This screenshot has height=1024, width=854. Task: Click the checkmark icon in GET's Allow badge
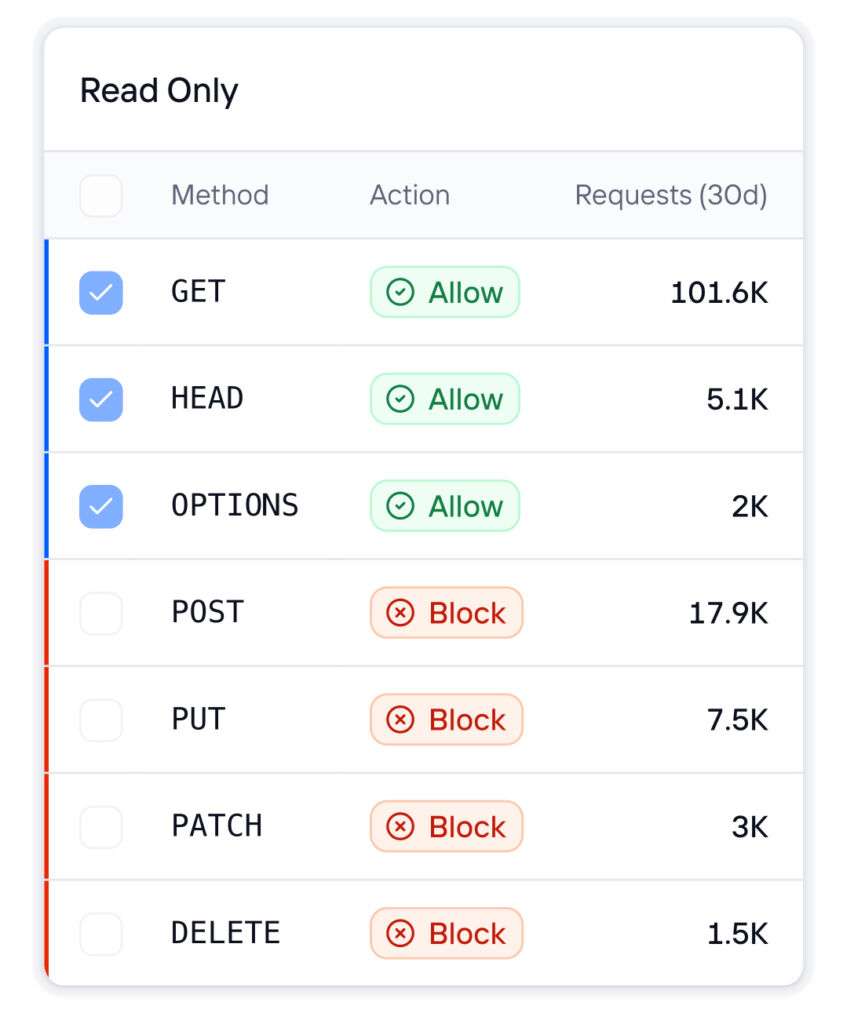click(400, 292)
